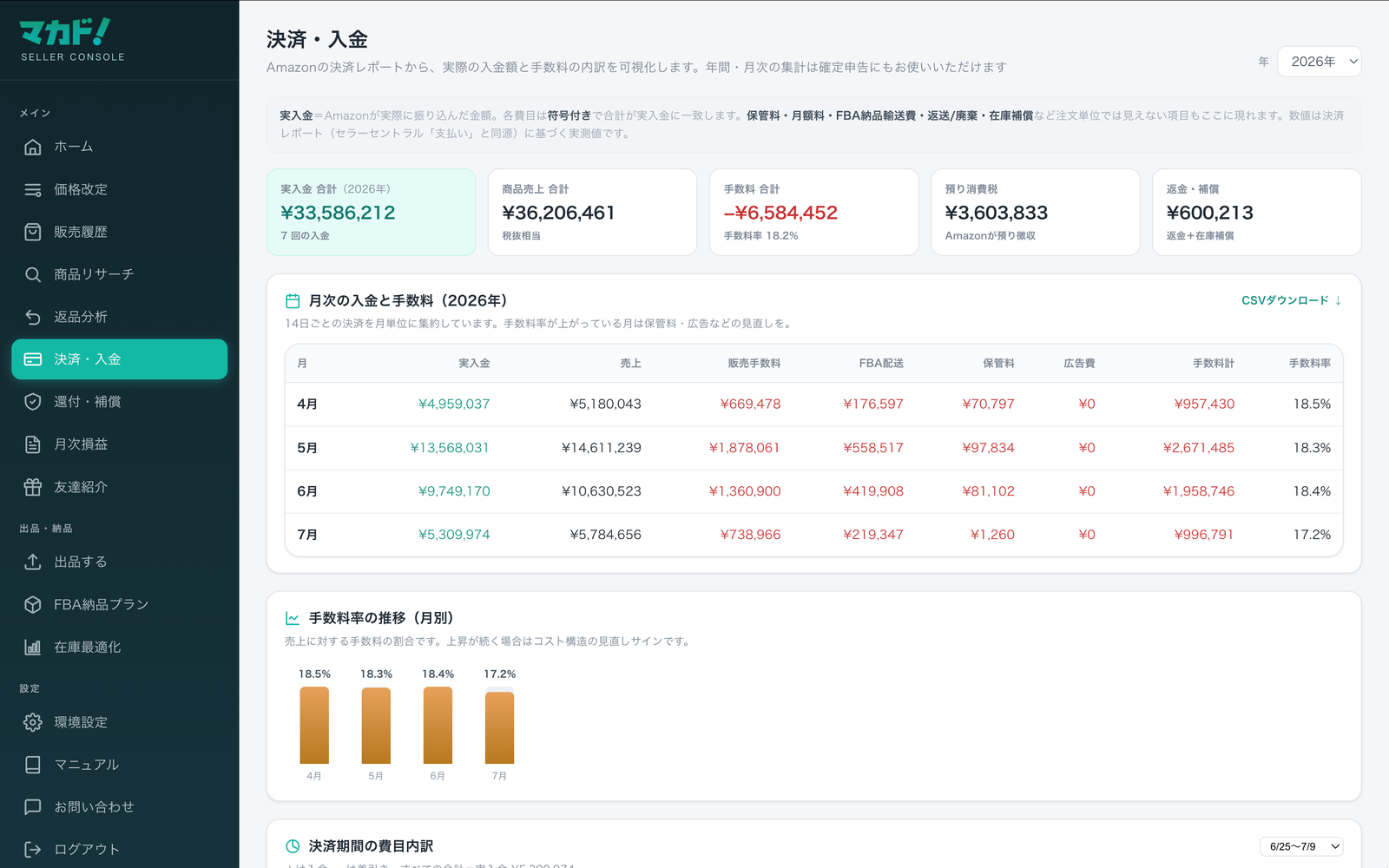Click the 5月 bar in the chart

(x=376, y=726)
